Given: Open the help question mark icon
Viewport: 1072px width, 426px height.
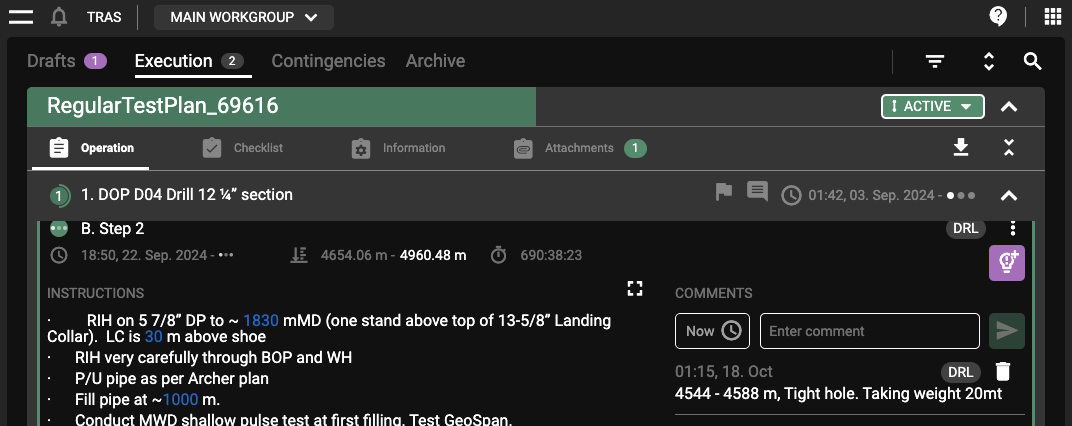Looking at the screenshot, I should (x=998, y=17).
